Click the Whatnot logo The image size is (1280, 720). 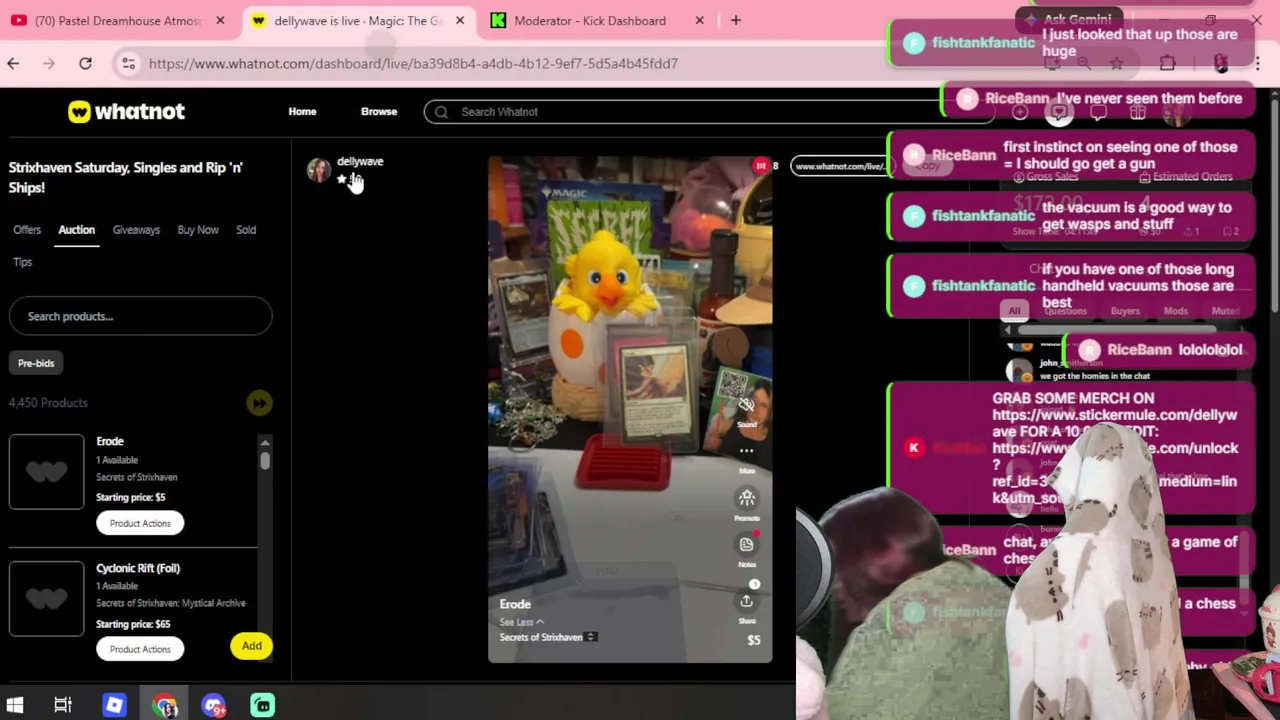(126, 112)
